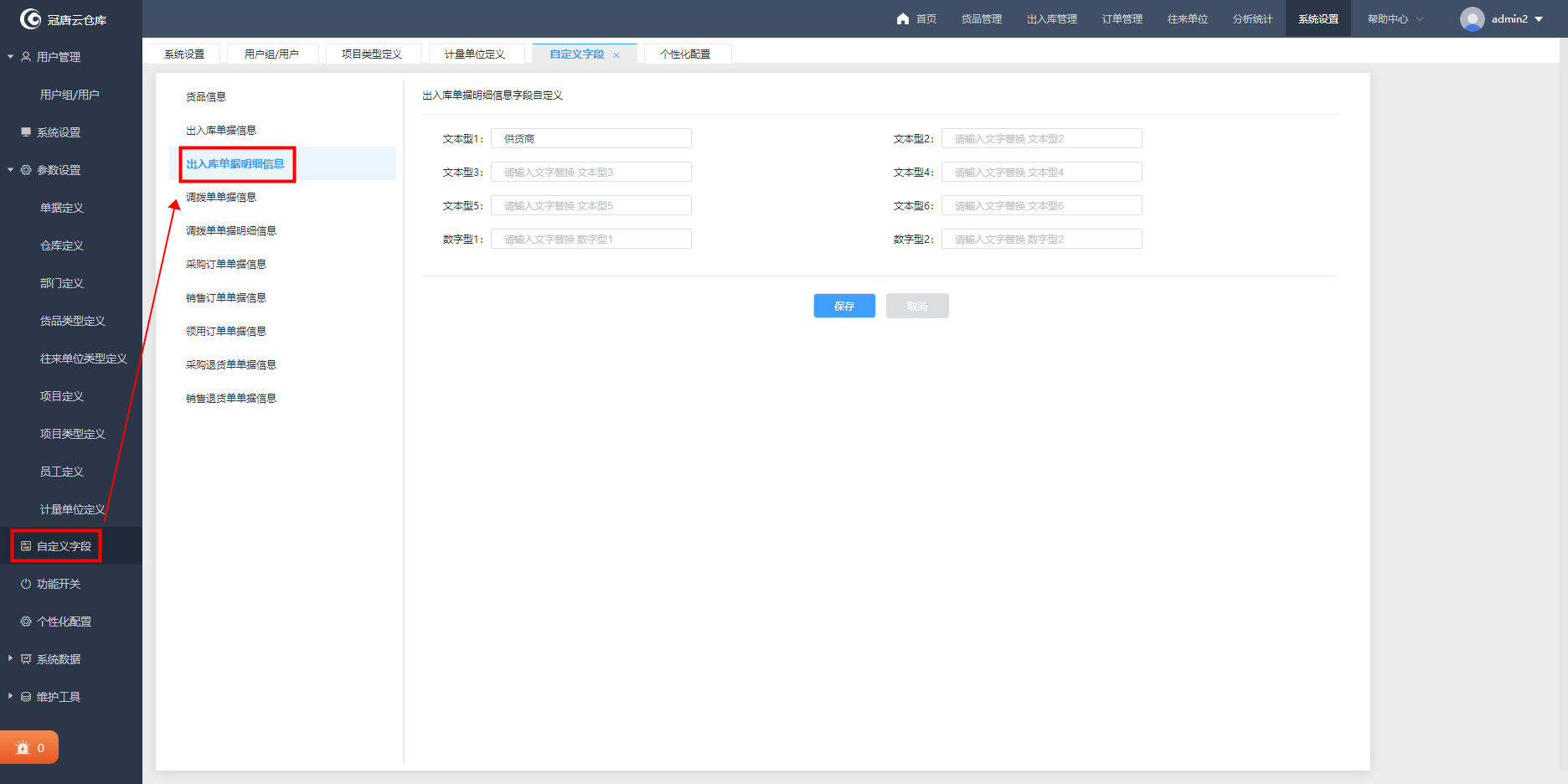Viewport: 1568px width, 784px height.
Task: Select 出入库单据信息 in the field list
Action: 221,130
